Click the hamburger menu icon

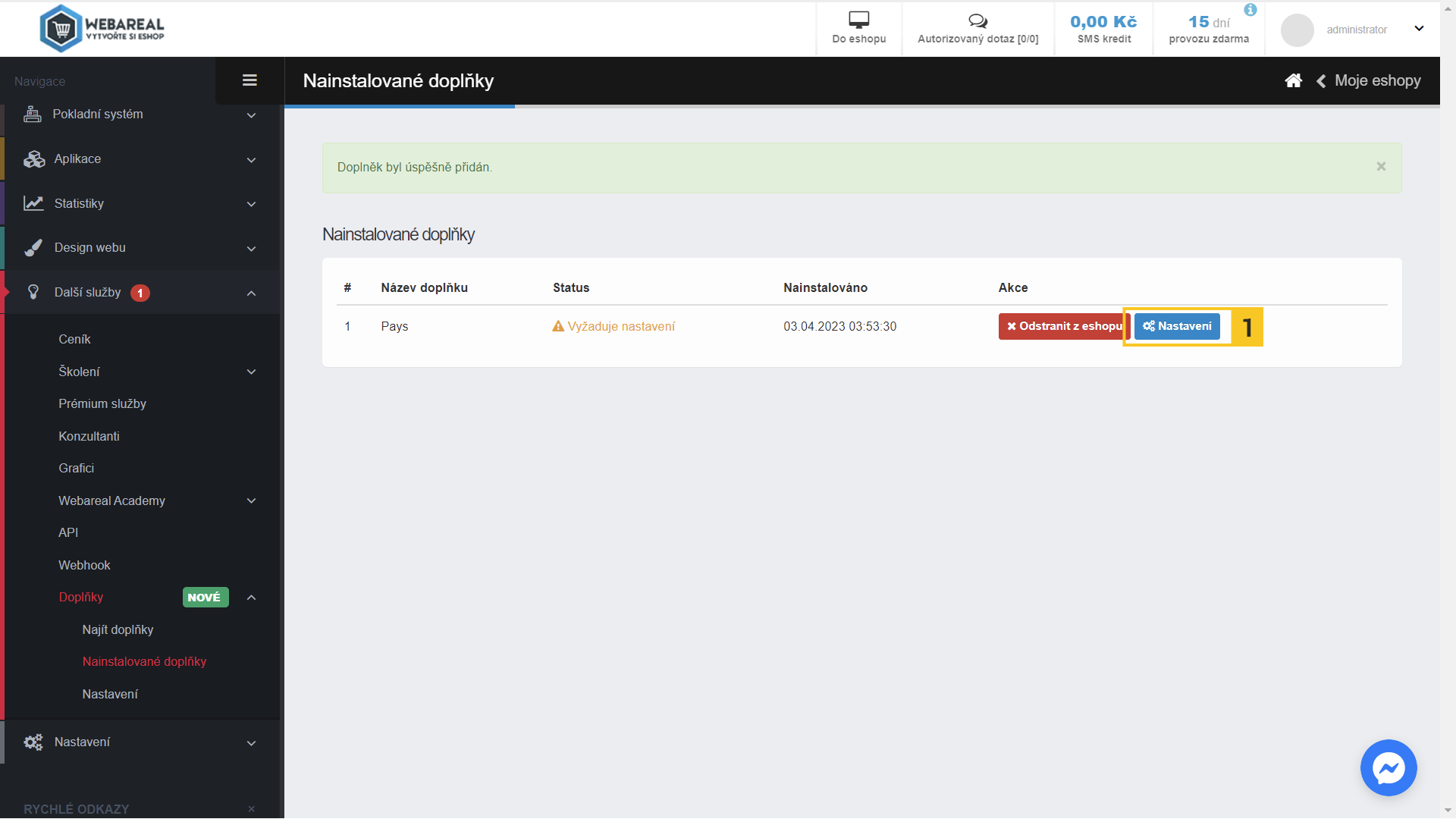[249, 80]
